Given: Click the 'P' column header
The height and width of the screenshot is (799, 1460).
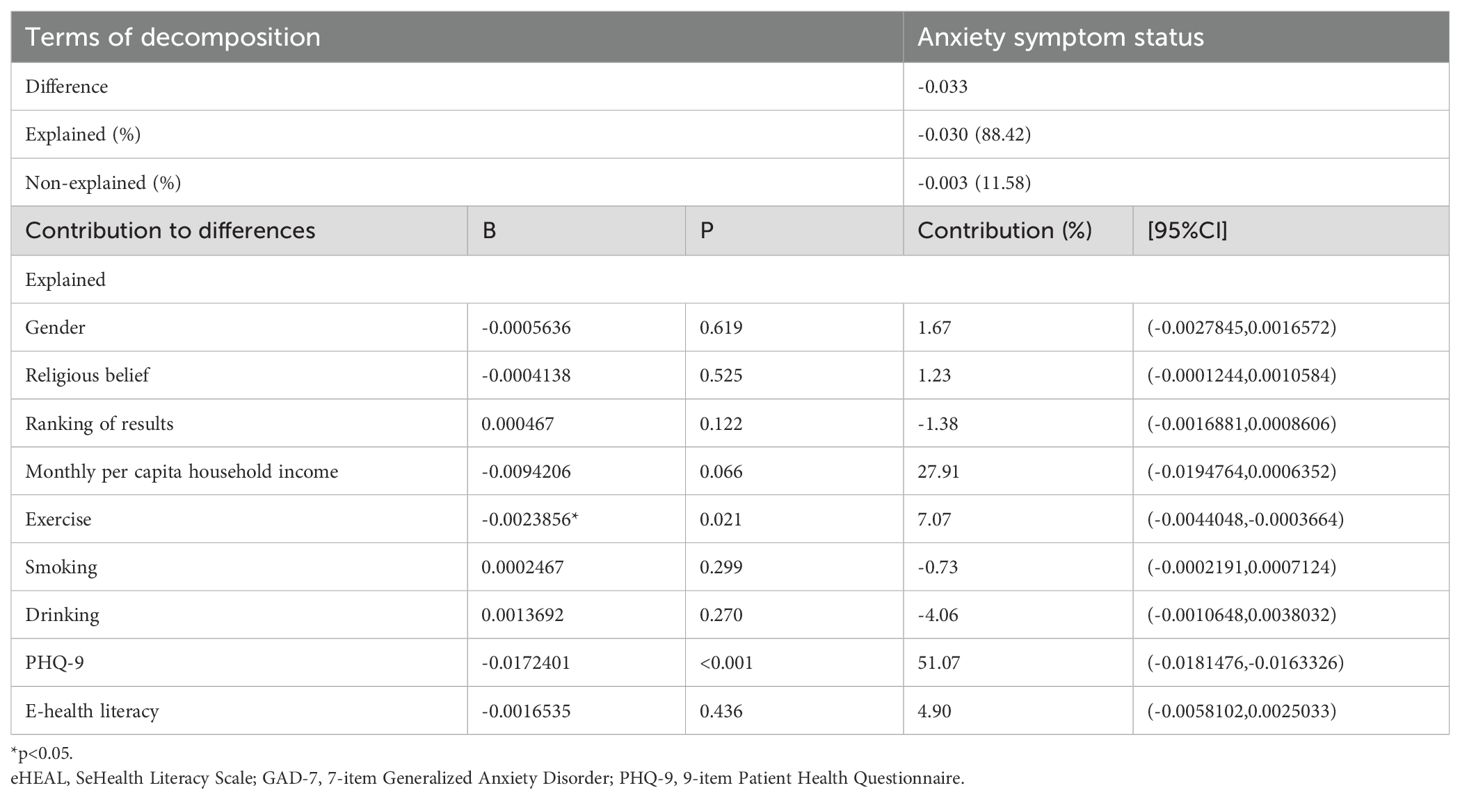Looking at the screenshot, I should point(707,231).
